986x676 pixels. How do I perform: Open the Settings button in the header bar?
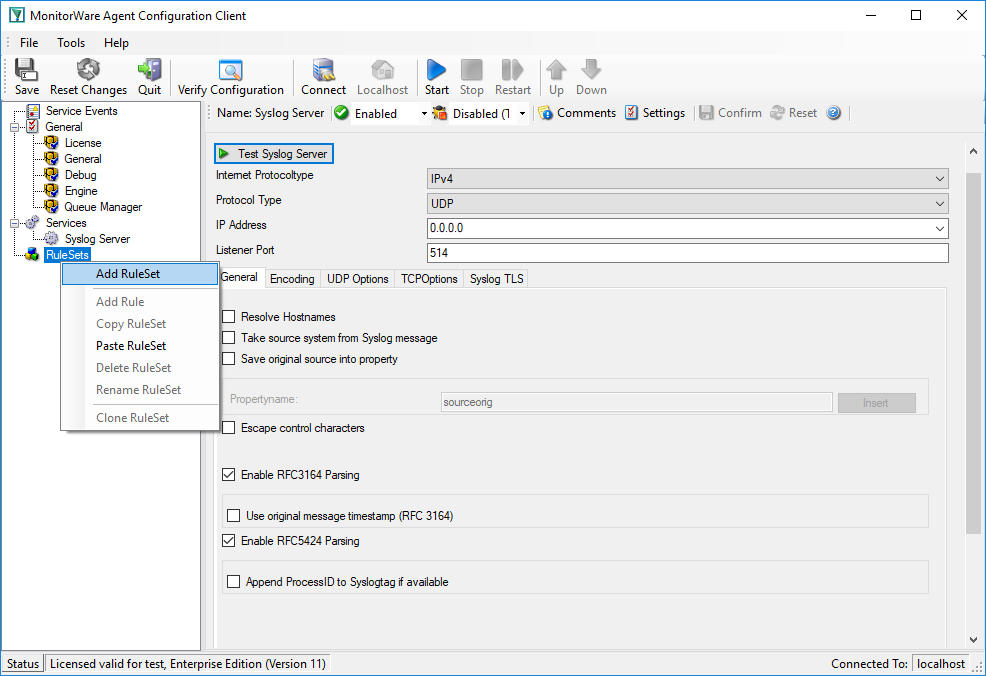pyautogui.click(x=655, y=113)
